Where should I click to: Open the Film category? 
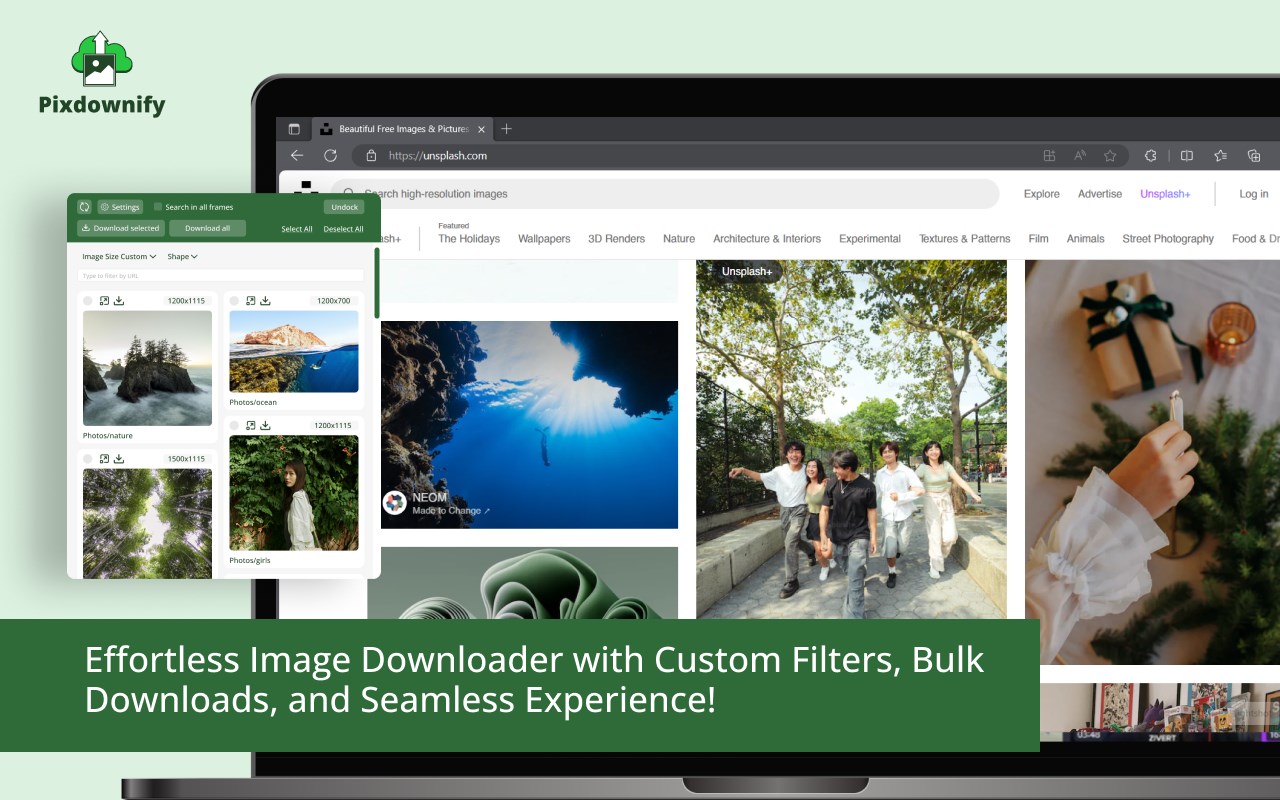click(x=1039, y=239)
